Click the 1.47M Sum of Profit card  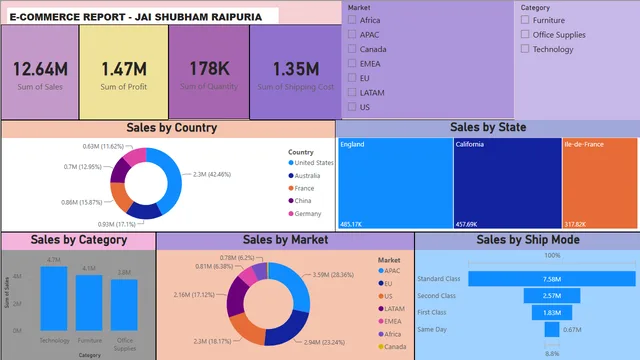[124, 72]
